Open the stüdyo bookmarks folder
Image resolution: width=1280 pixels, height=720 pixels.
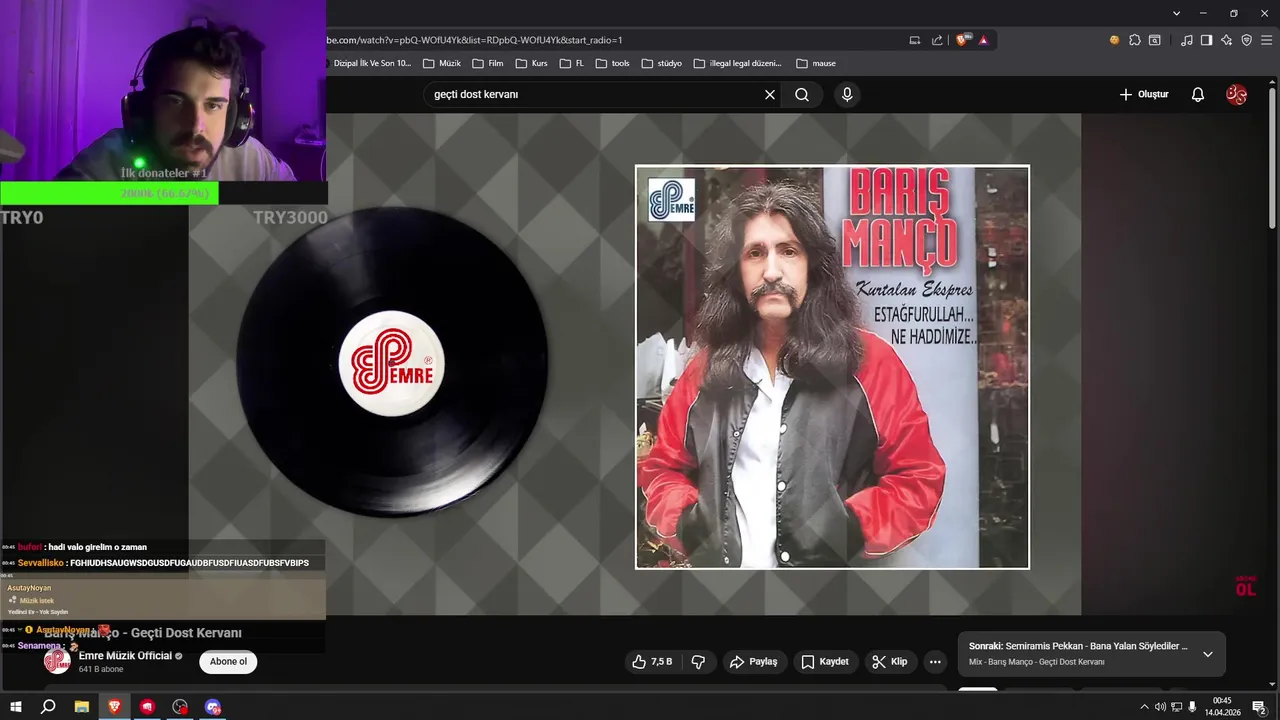[x=662, y=63]
